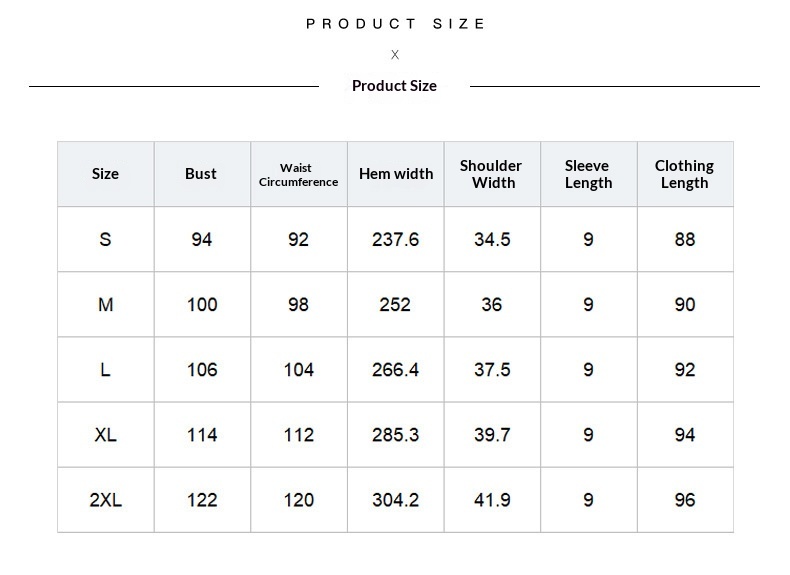The width and height of the screenshot is (790, 575).
Task: Select the Waist Circumference column header
Action: click(x=299, y=174)
